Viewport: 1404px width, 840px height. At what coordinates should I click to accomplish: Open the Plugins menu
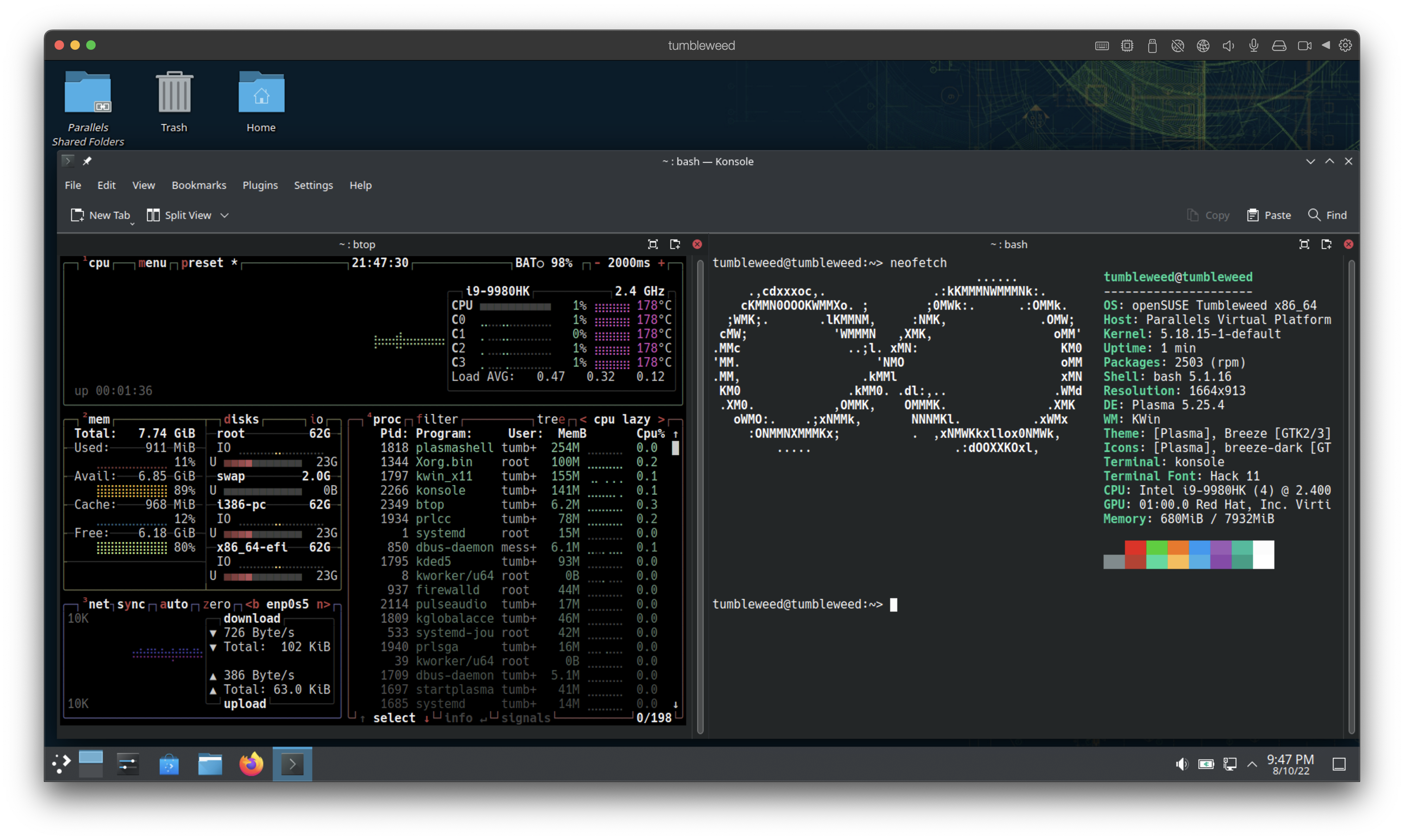(x=260, y=185)
